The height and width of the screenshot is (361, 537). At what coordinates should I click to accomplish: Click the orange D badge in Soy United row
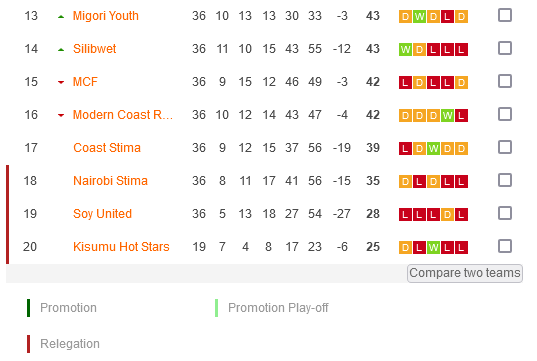coord(447,214)
